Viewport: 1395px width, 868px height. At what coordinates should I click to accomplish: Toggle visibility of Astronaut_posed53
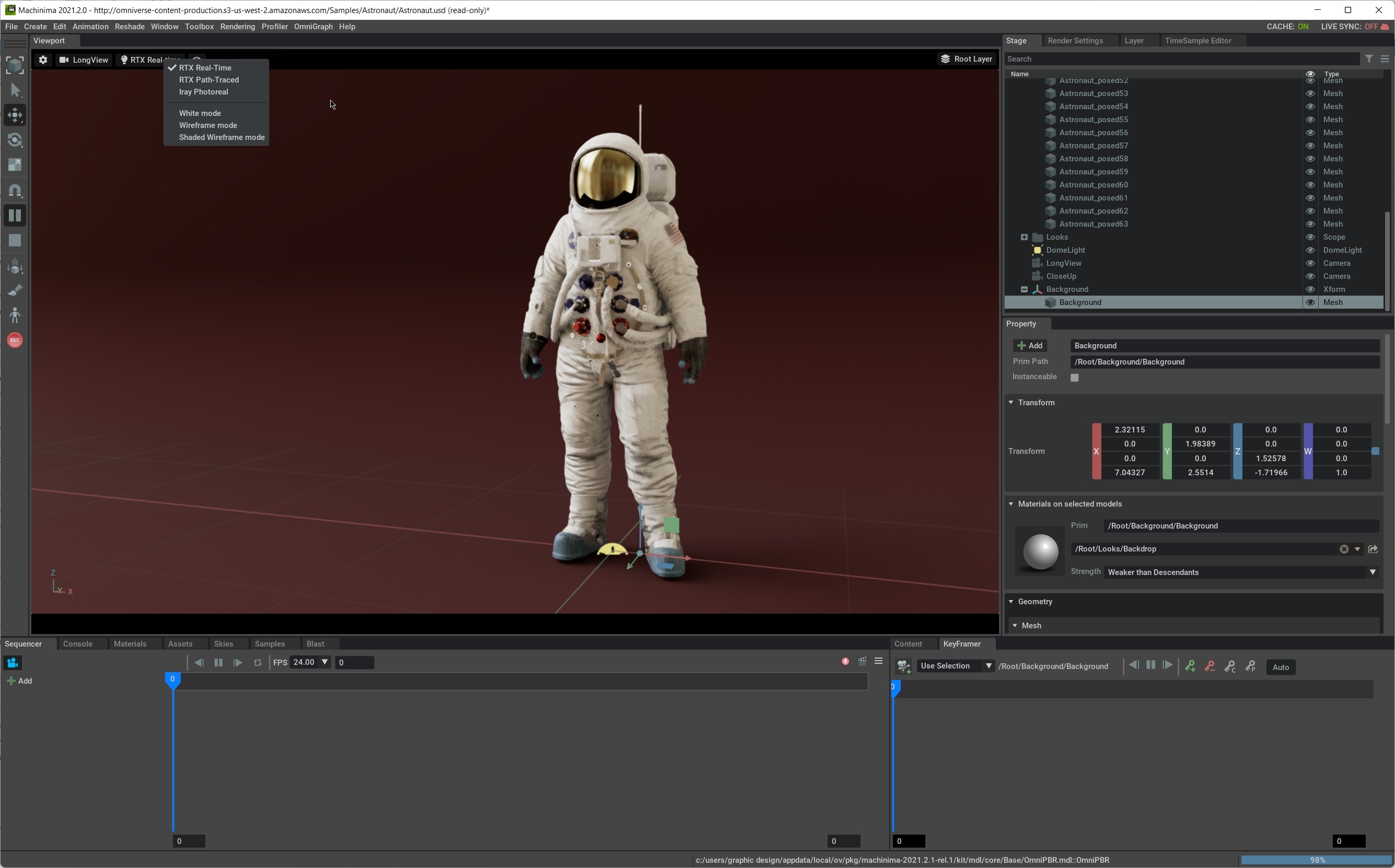[1310, 93]
